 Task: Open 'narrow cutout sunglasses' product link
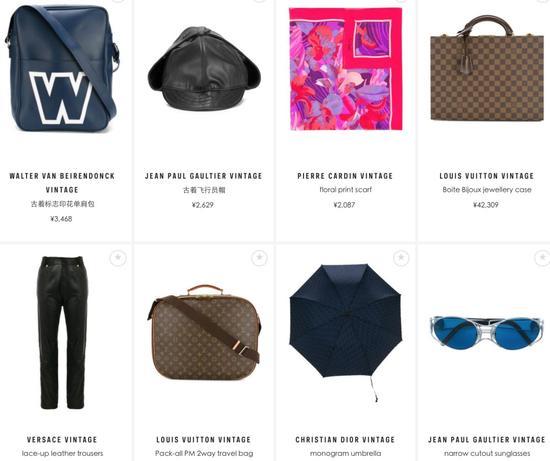point(487,453)
